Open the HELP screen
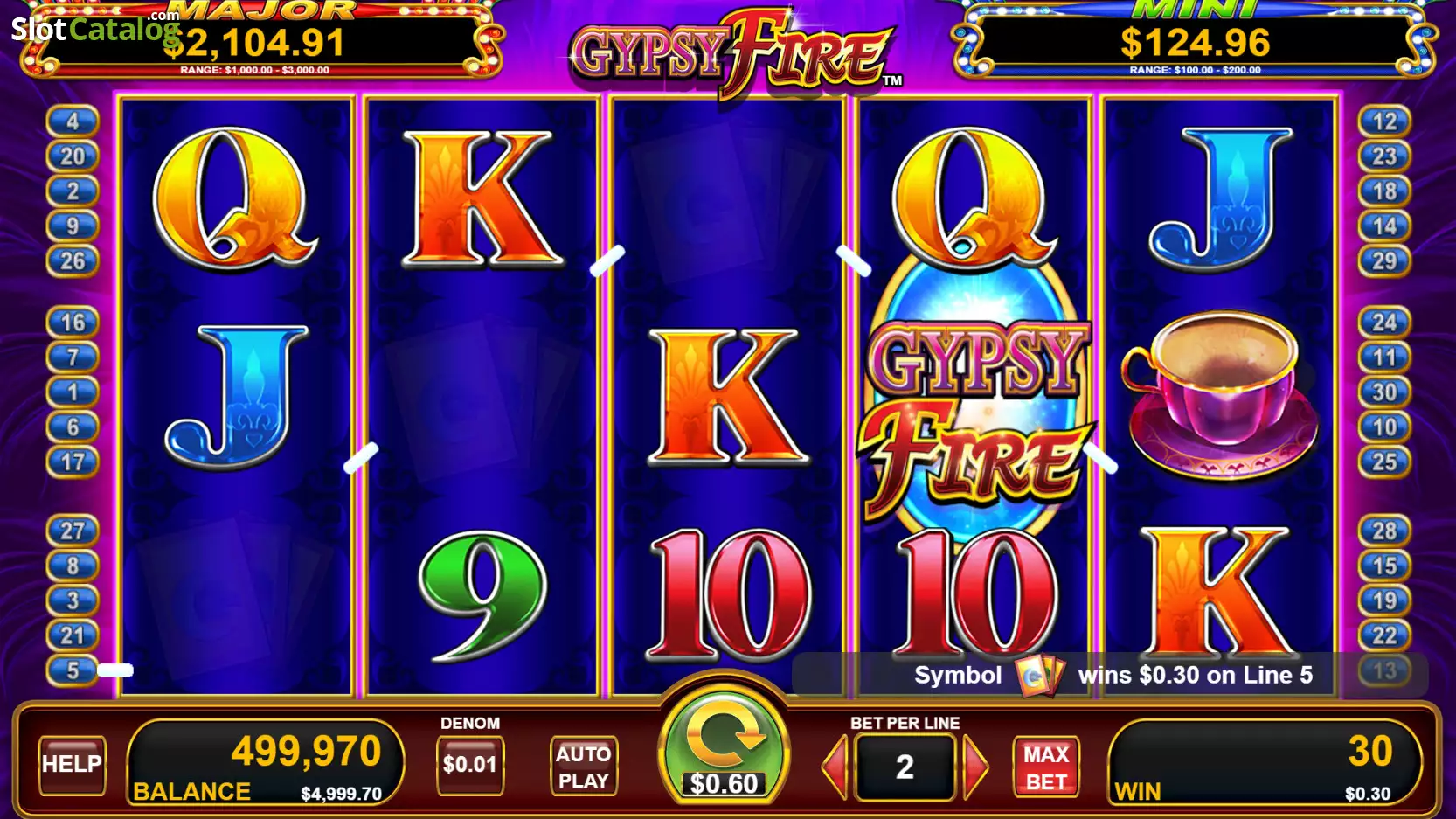Viewport: 1456px width, 819px height. 72,765
